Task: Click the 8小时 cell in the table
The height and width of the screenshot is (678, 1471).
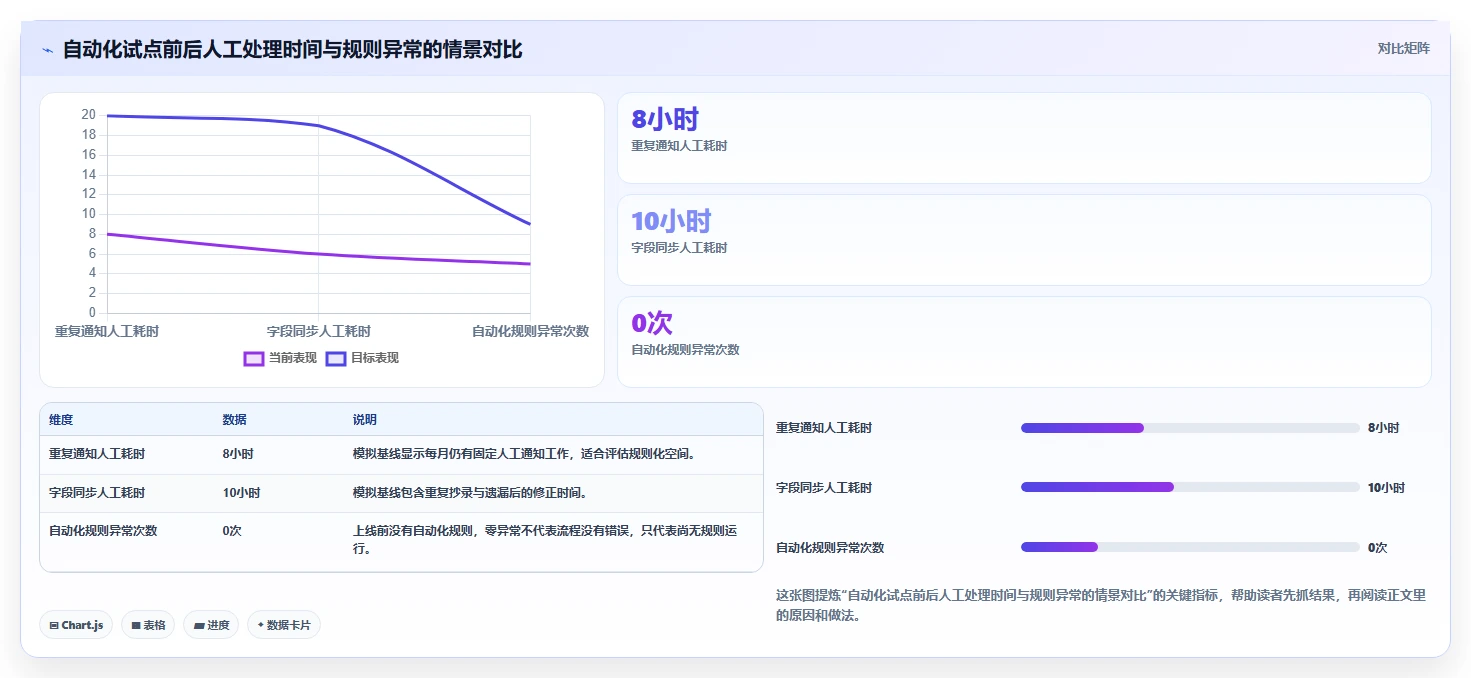Action: click(x=238, y=454)
